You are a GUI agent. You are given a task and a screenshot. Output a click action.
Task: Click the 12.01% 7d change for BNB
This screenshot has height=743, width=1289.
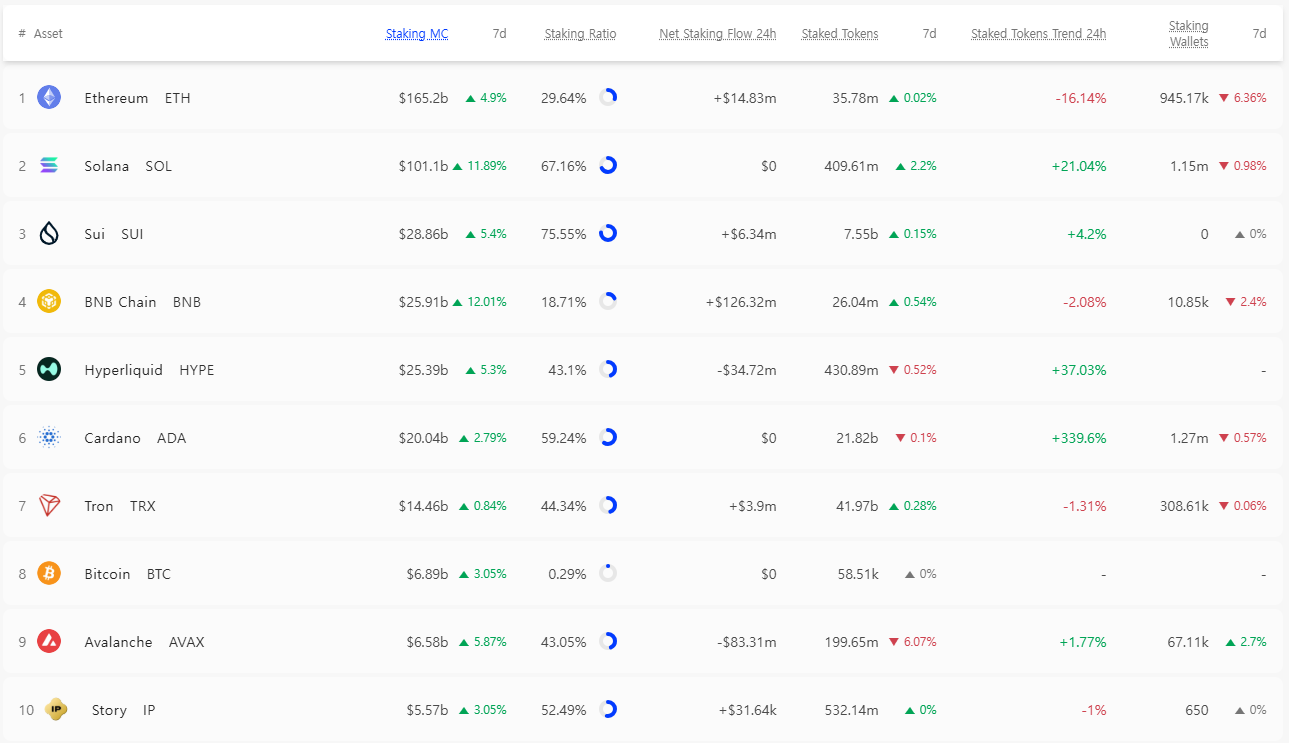(480, 302)
